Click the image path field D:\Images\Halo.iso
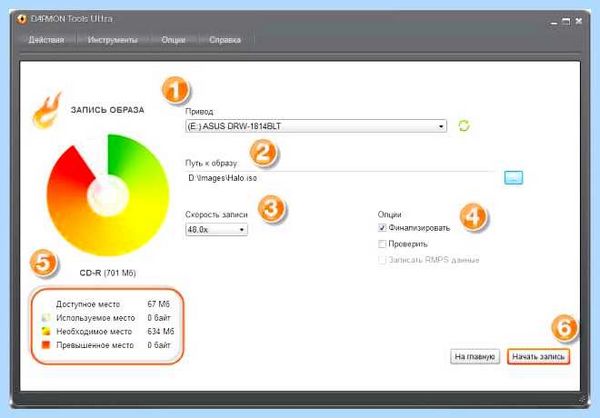The width and height of the screenshot is (600, 418). click(x=341, y=178)
